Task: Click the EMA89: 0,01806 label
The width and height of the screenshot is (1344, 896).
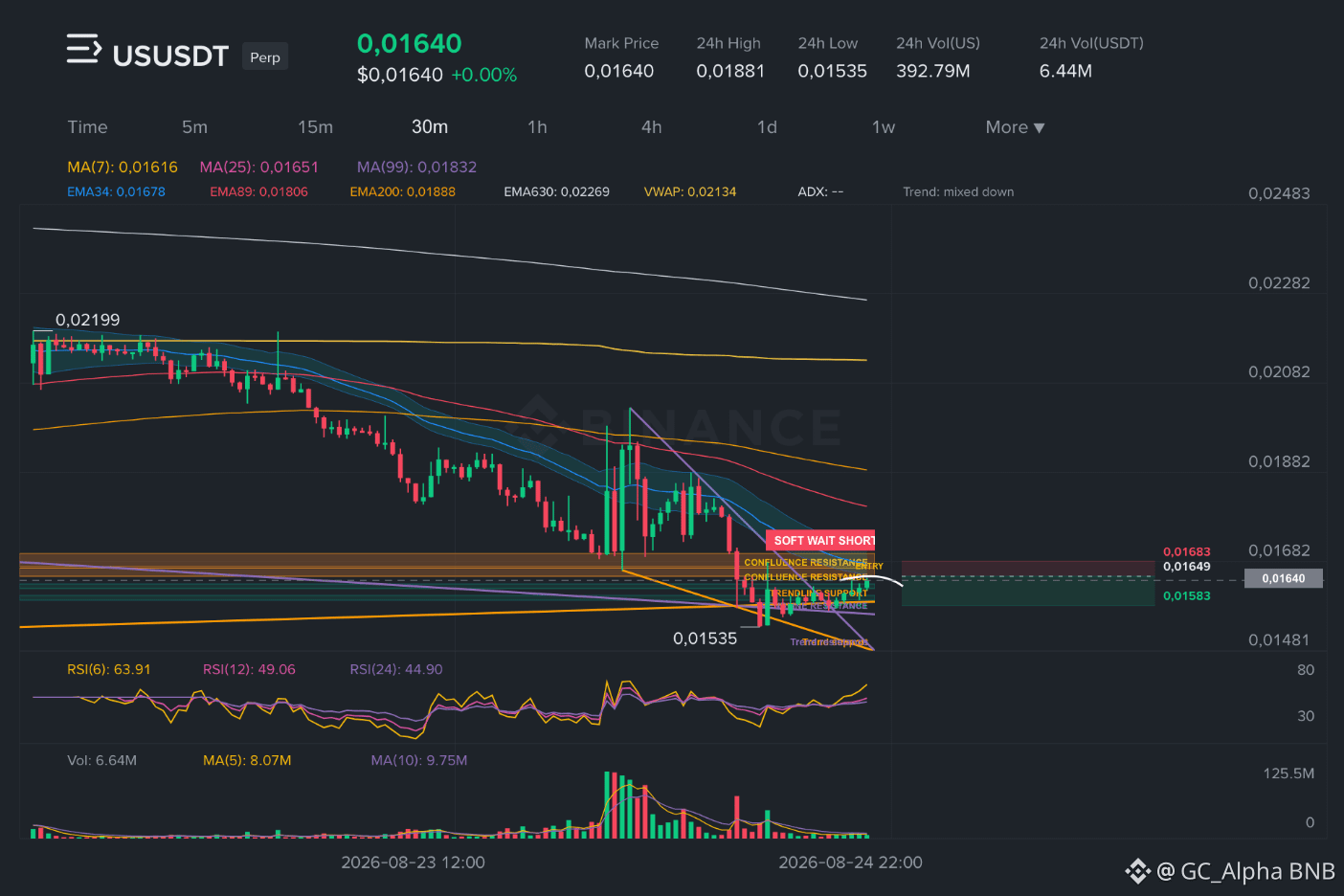Action: click(258, 191)
